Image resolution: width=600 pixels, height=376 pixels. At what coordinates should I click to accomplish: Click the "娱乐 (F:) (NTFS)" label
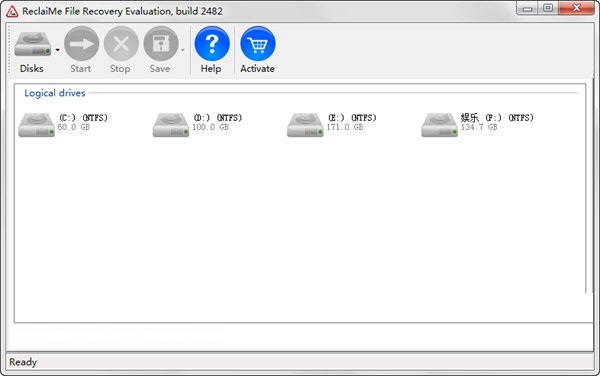pos(497,117)
